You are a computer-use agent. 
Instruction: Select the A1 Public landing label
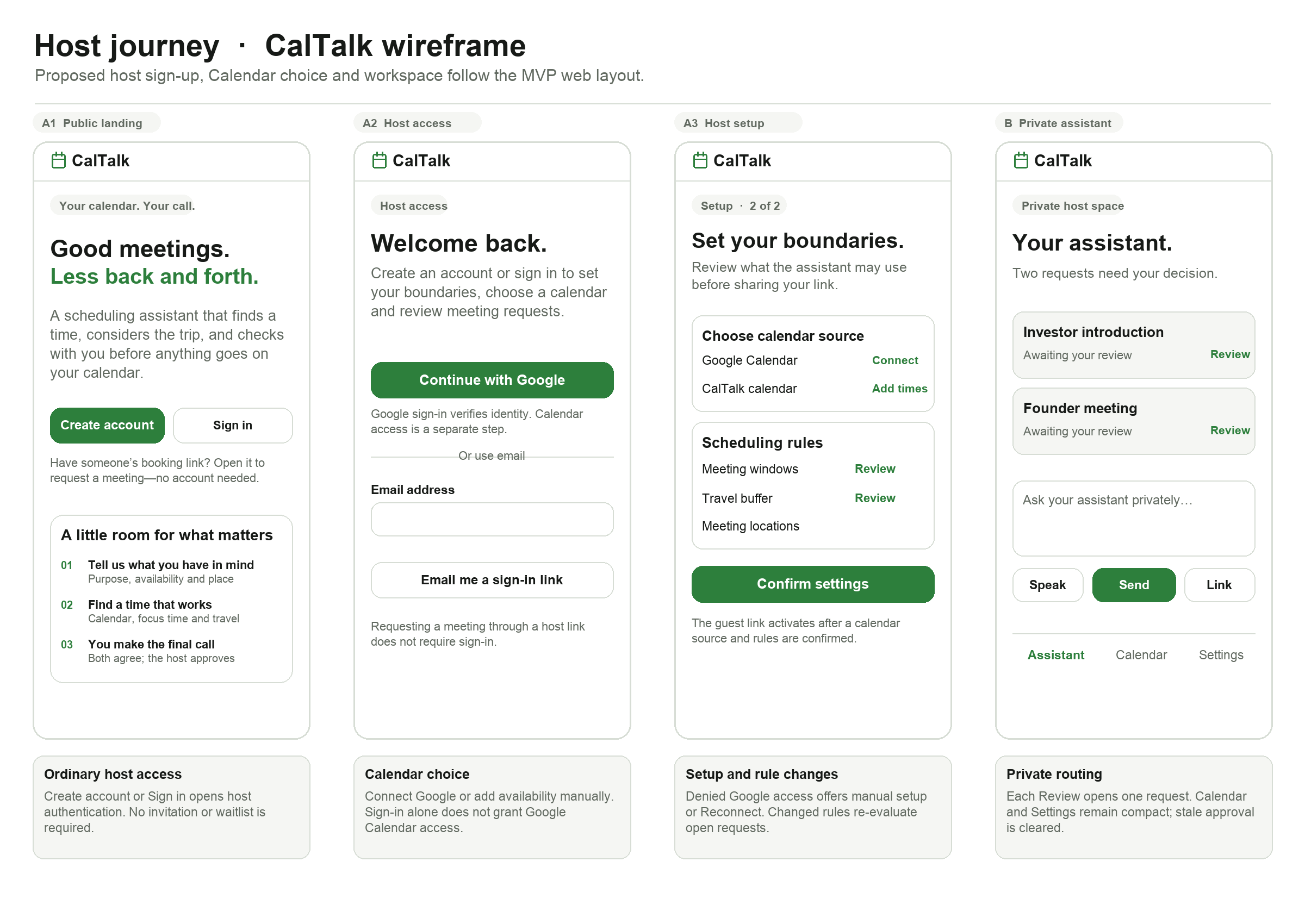pyautogui.click(x=97, y=123)
